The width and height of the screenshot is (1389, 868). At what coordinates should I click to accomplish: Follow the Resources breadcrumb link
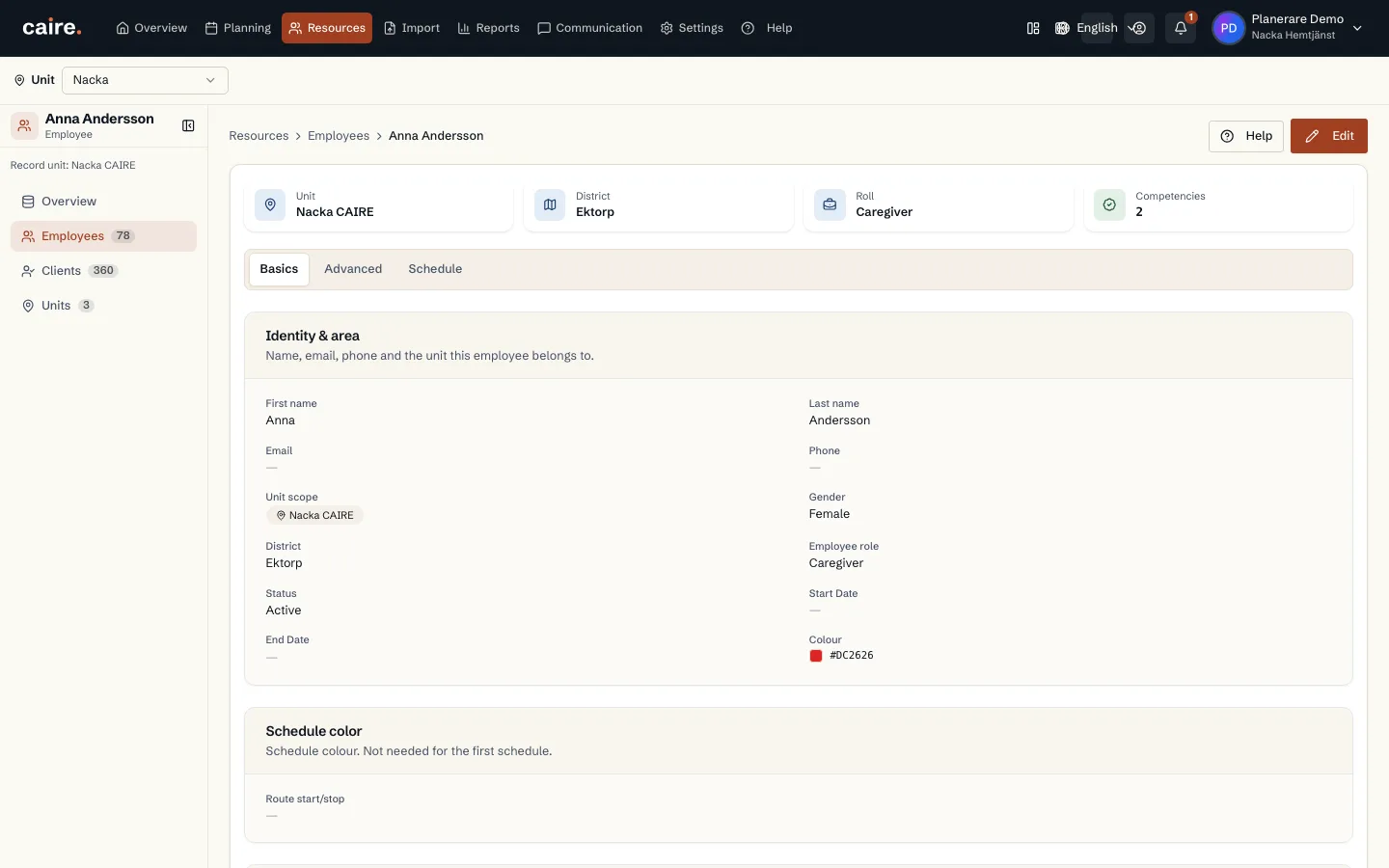(x=259, y=136)
